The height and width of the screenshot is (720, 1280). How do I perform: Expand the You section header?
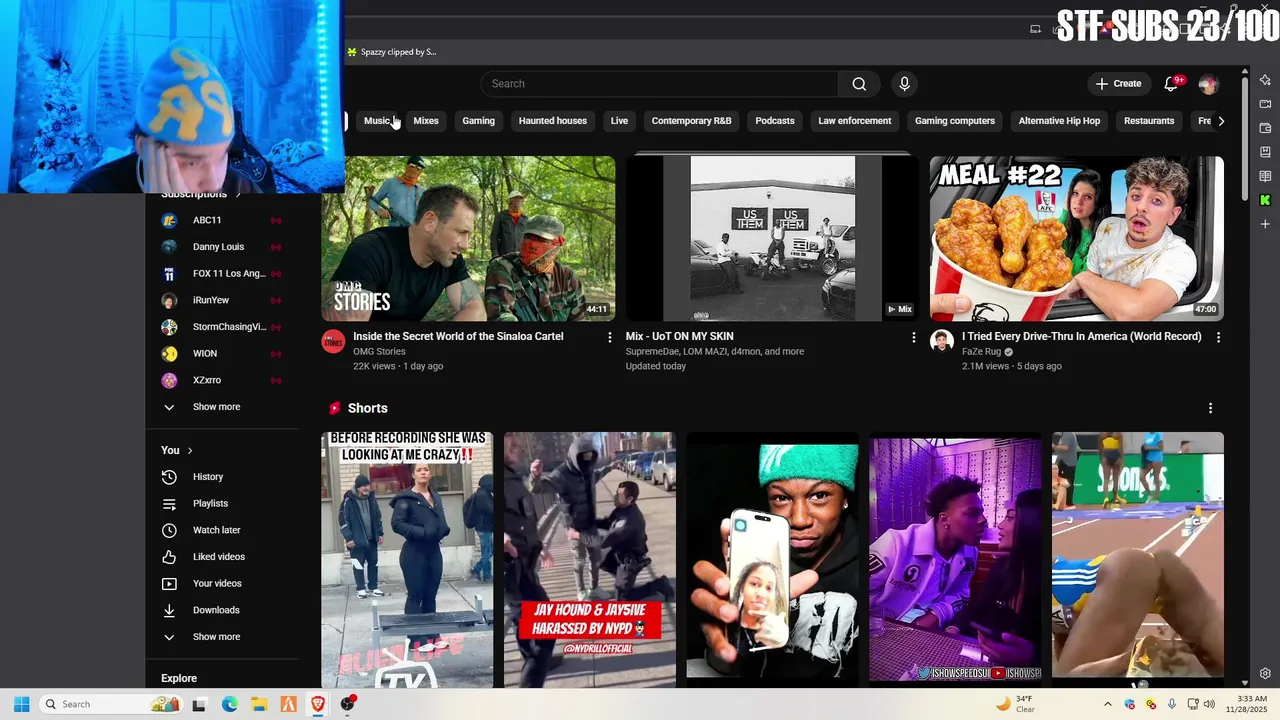pyautogui.click(x=177, y=450)
